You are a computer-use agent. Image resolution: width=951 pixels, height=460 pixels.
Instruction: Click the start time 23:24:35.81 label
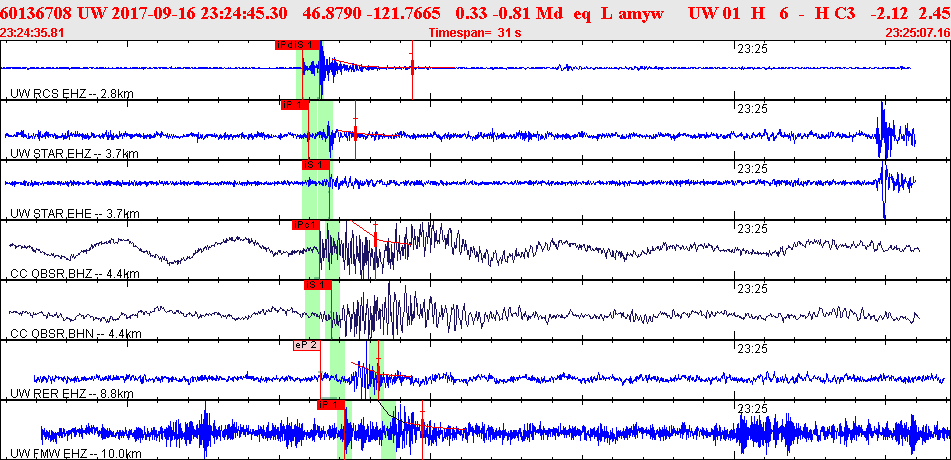pyautogui.click(x=31, y=33)
